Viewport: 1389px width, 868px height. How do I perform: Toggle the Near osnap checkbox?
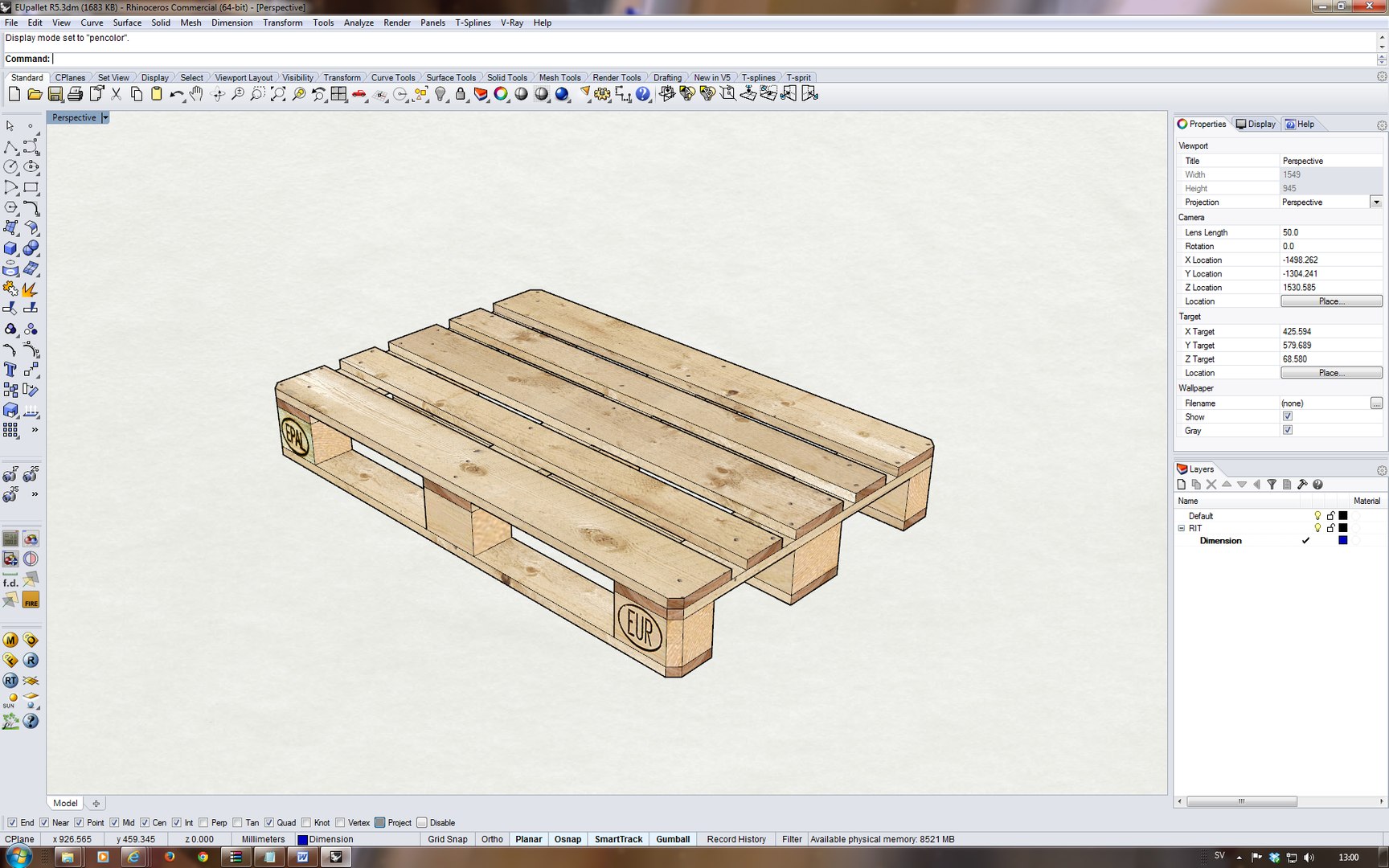(x=44, y=822)
